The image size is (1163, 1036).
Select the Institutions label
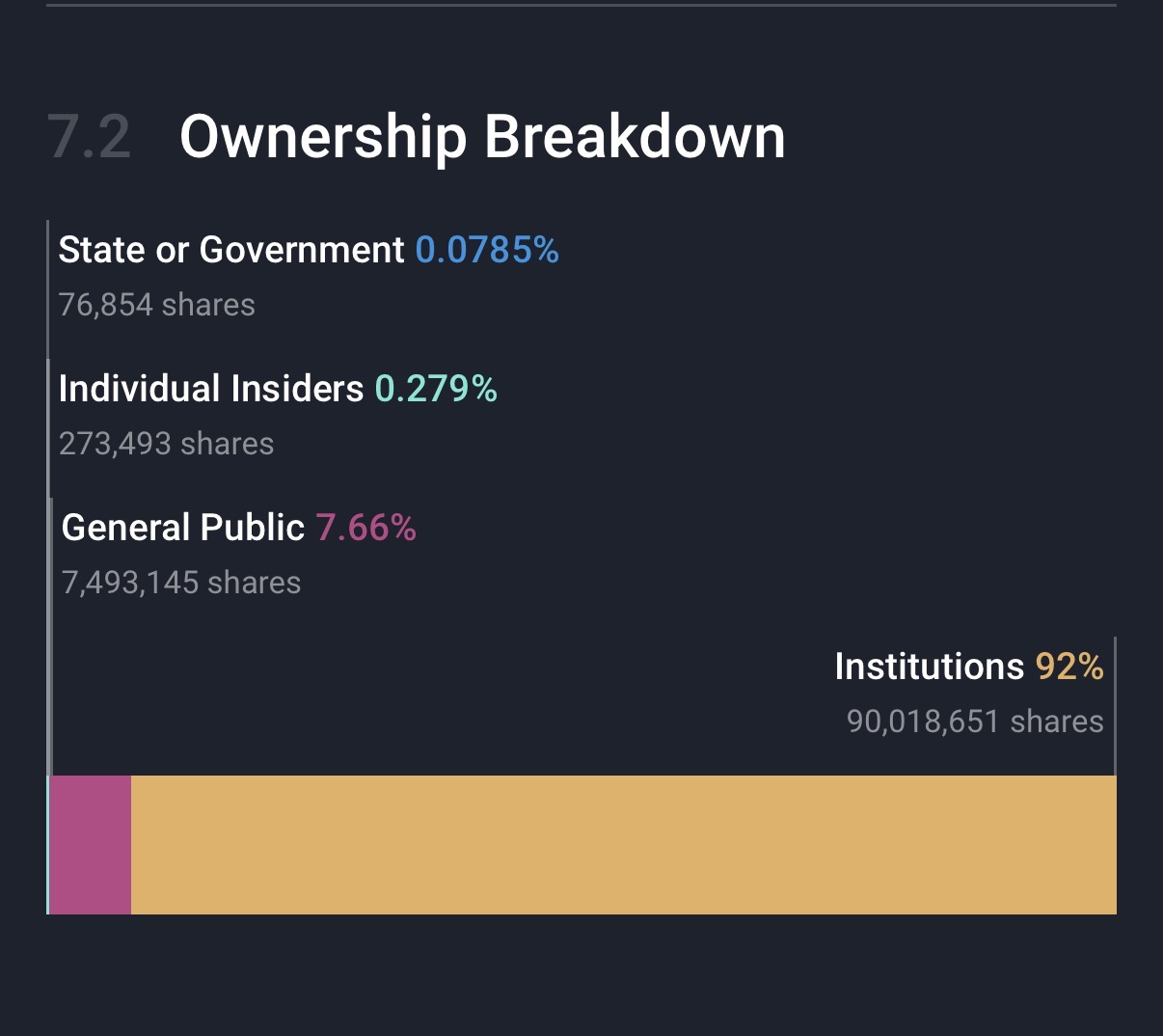(x=930, y=667)
